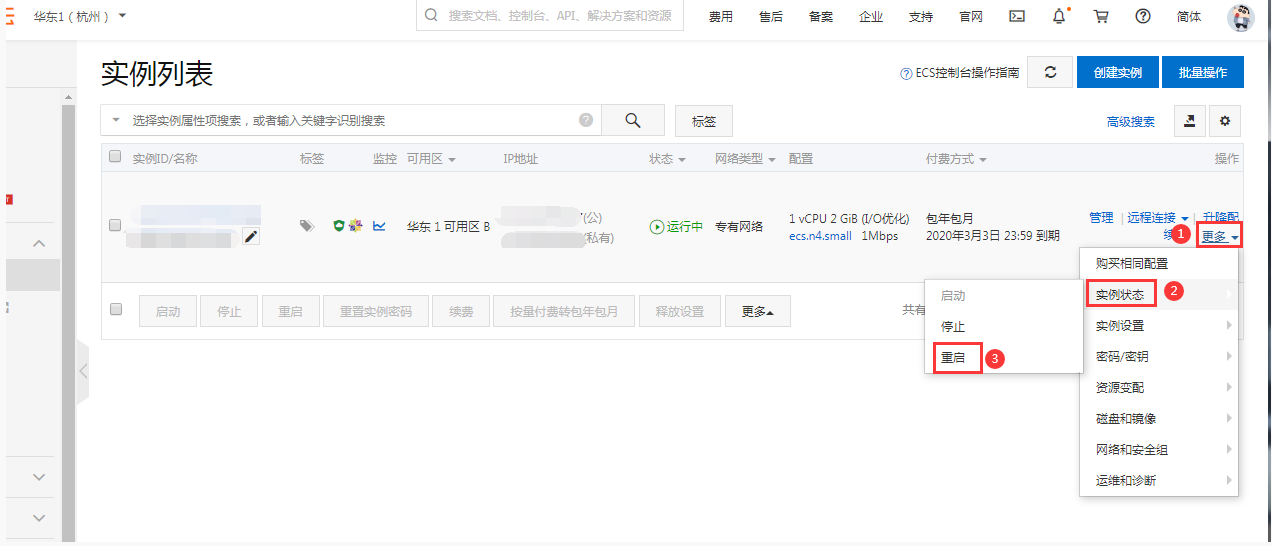1272x546 pixels.
Task: Type in the instance search input field
Action: tap(350, 120)
